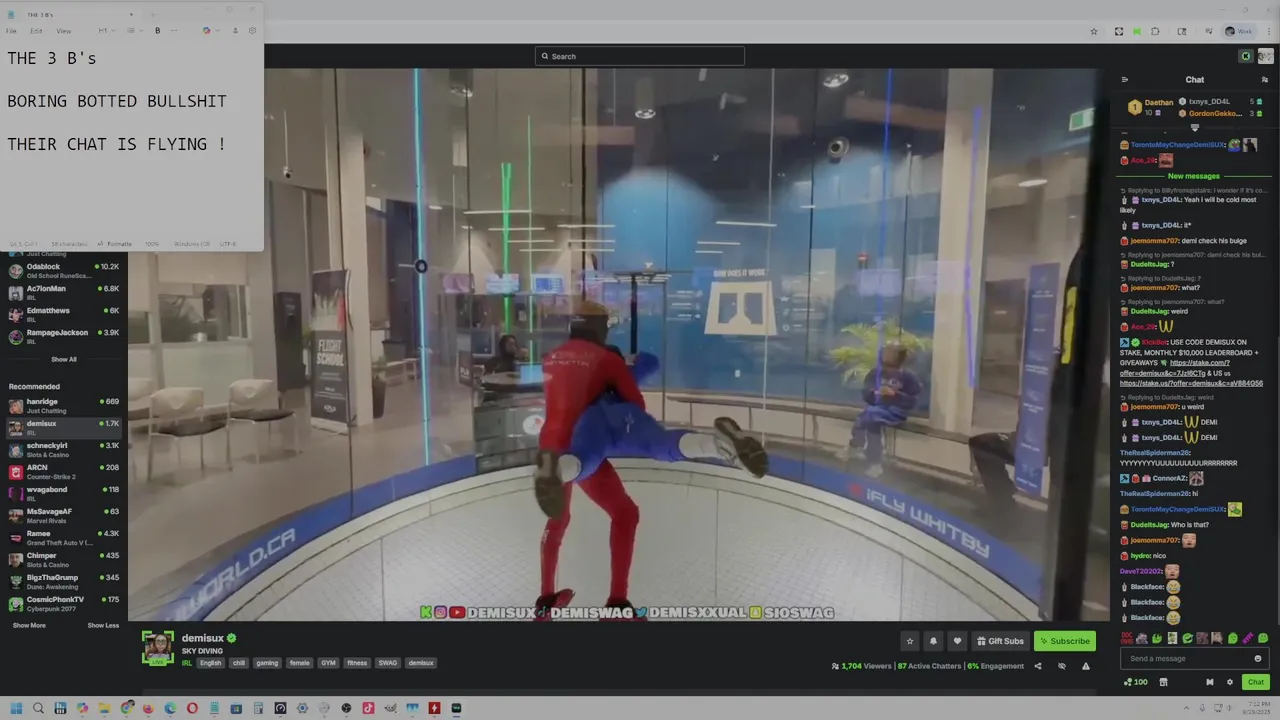Open the Windows Start menu
This screenshot has height=720, width=1280.
pos(16,708)
